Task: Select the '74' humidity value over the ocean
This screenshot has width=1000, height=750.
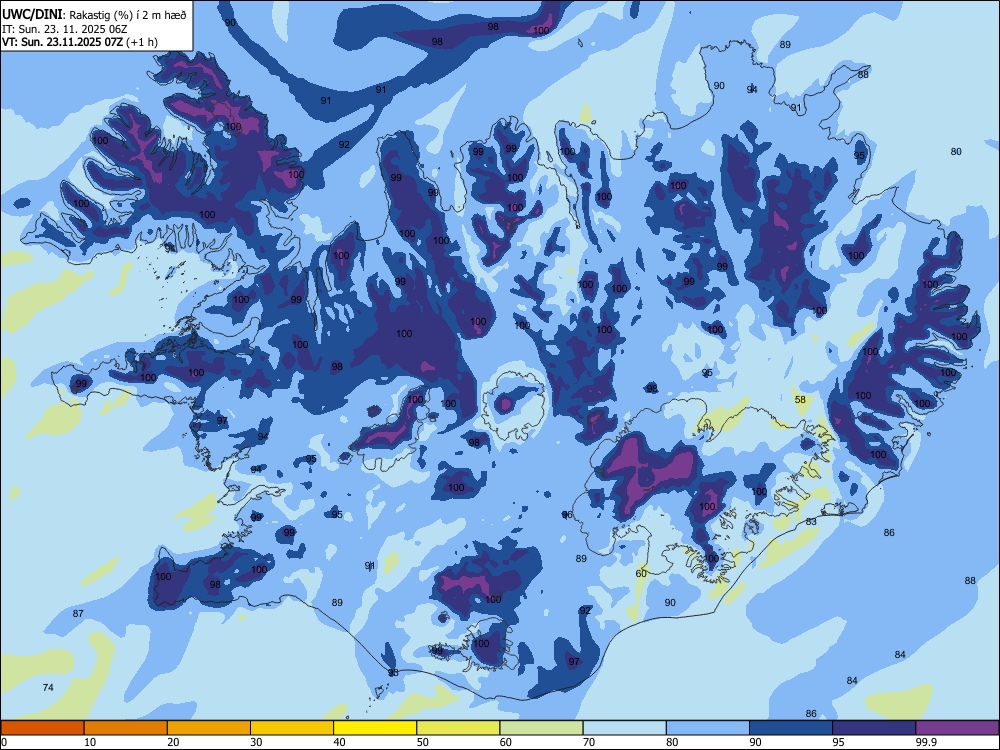Action: (x=48, y=688)
